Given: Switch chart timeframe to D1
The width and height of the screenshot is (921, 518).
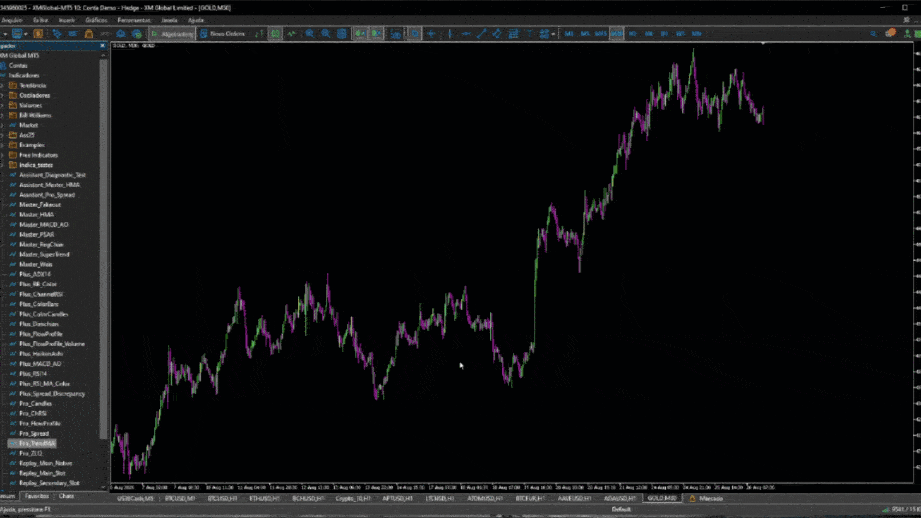Looking at the screenshot, I should (x=664, y=34).
